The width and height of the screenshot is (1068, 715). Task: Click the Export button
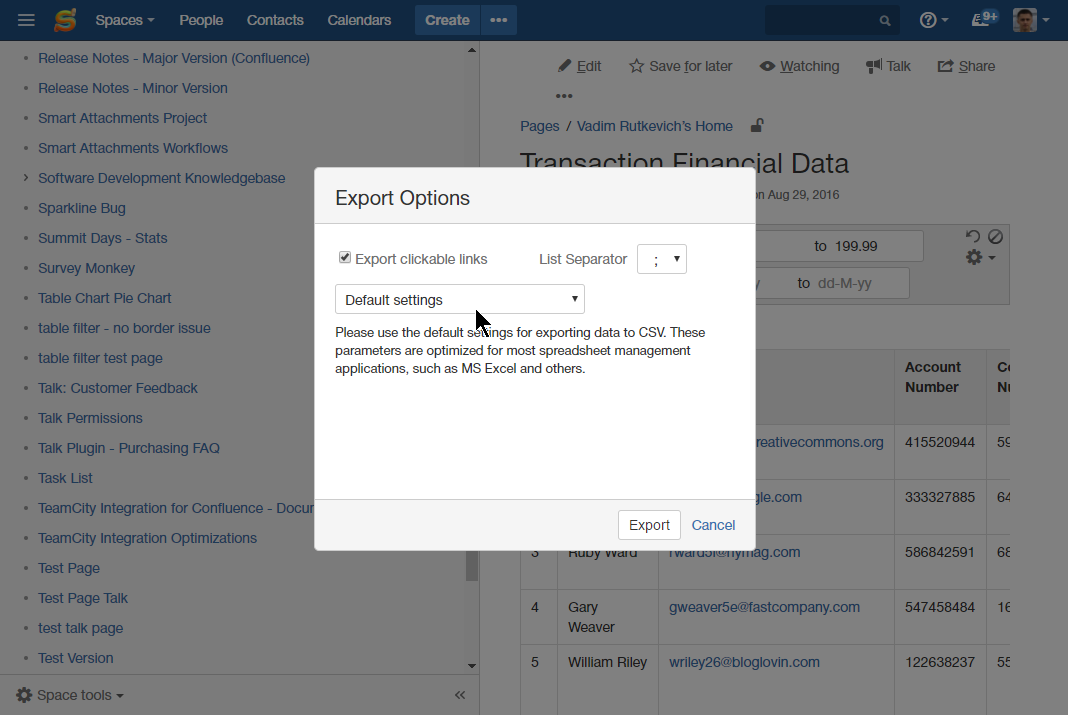pyautogui.click(x=649, y=525)
